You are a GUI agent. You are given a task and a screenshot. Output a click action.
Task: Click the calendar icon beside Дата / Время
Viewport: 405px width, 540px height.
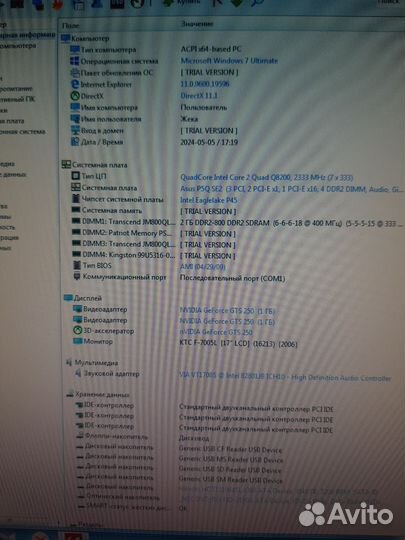click(75, 142)
